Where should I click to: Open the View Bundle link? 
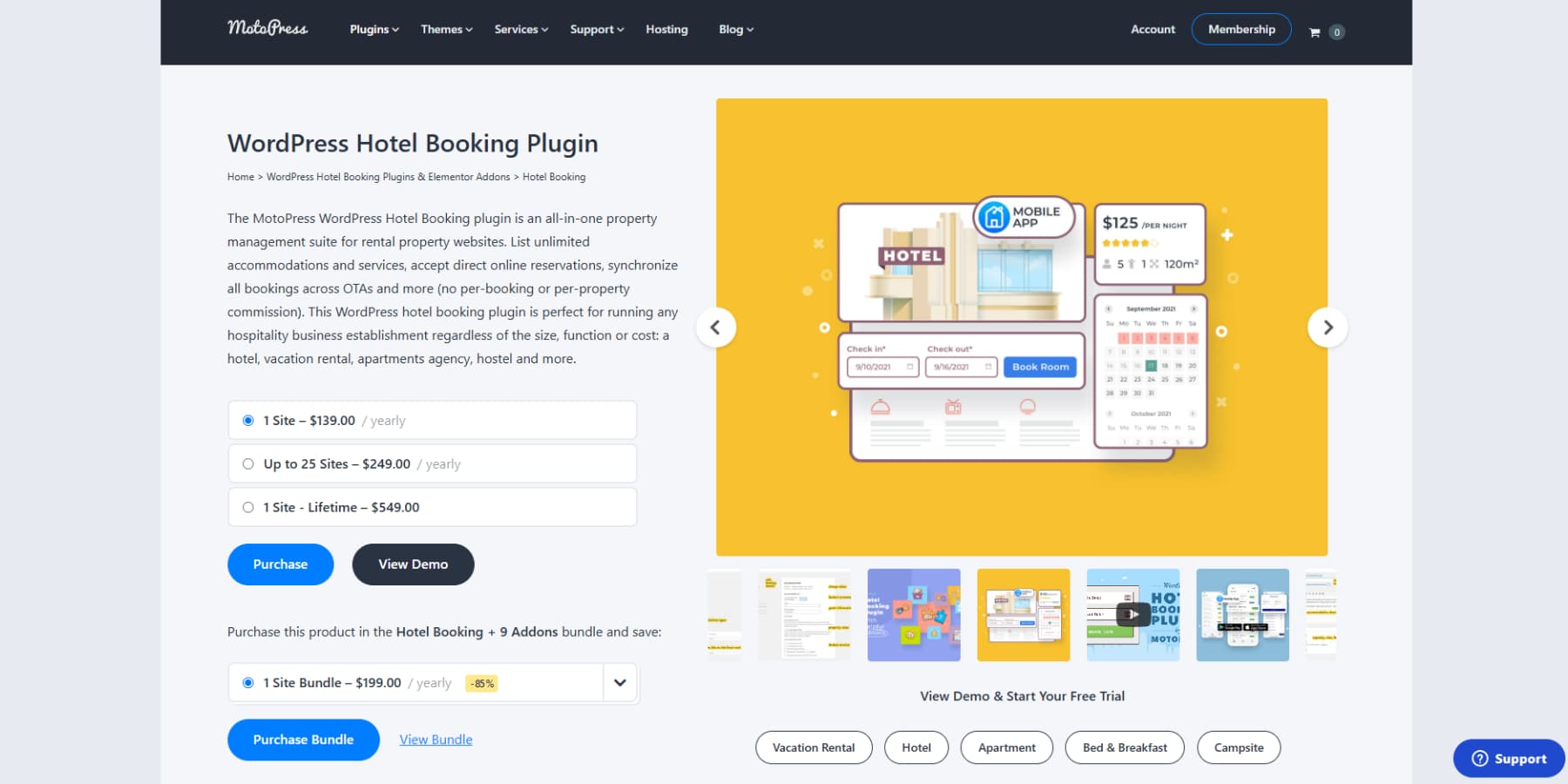coord(435,739)
